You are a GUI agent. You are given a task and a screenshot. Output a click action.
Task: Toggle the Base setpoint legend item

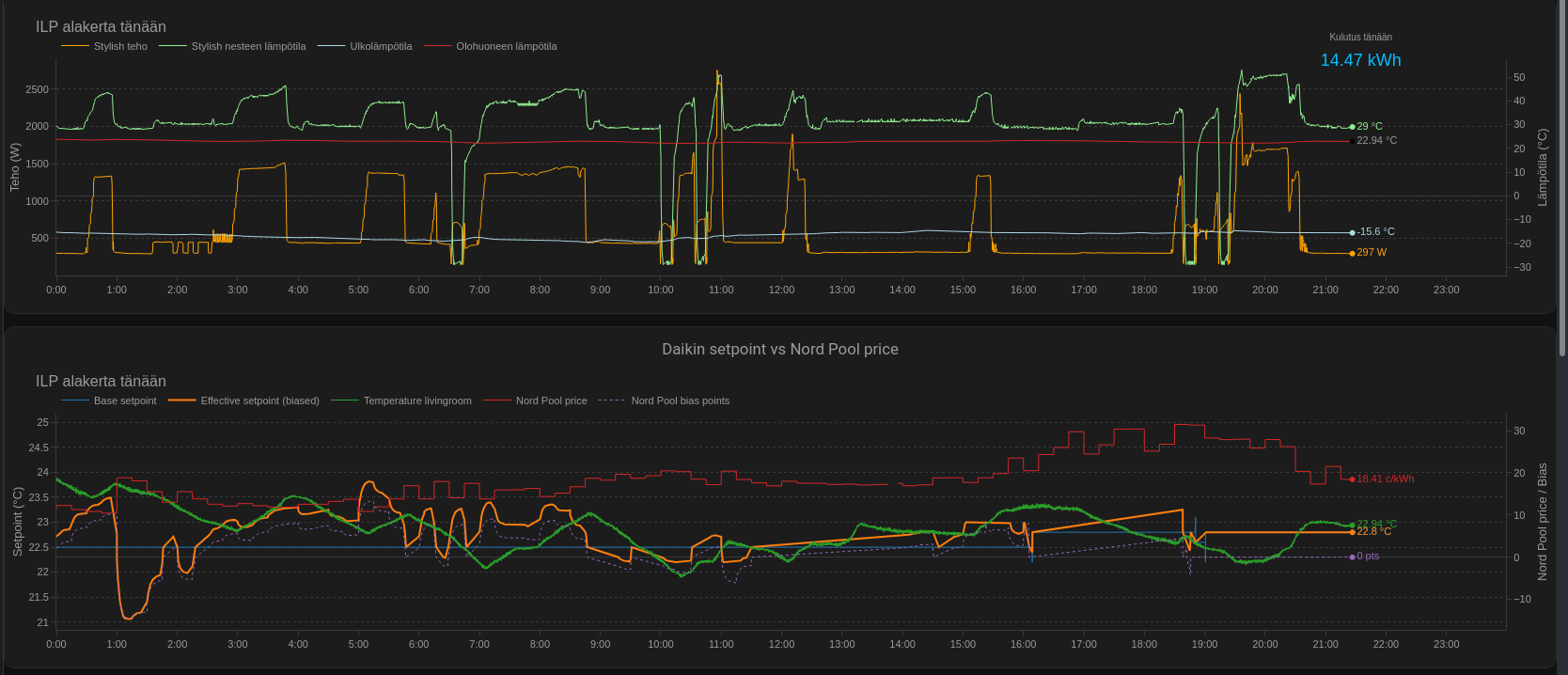click(x=124, y=400)
